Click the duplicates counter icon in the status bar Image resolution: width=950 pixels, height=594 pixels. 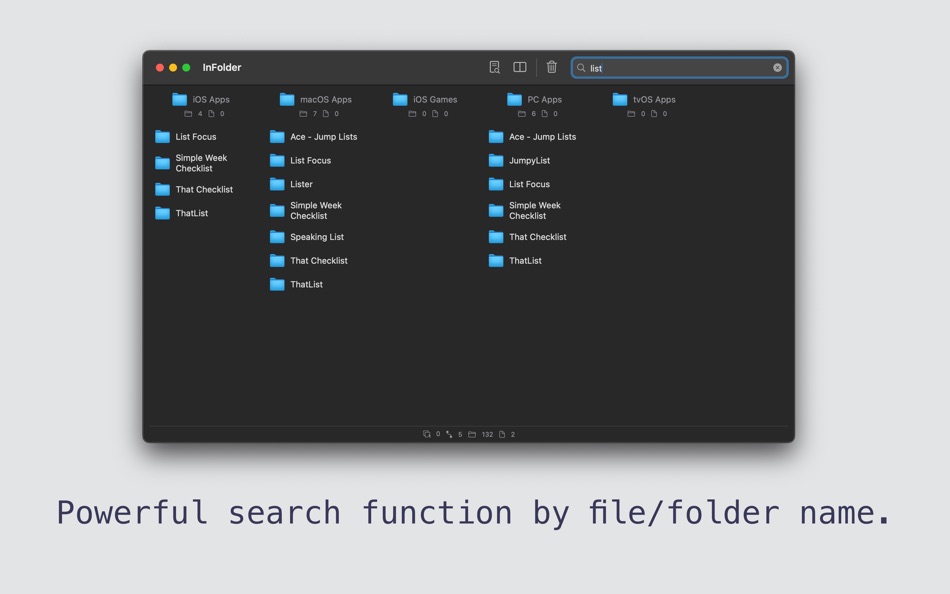[427, 434]
